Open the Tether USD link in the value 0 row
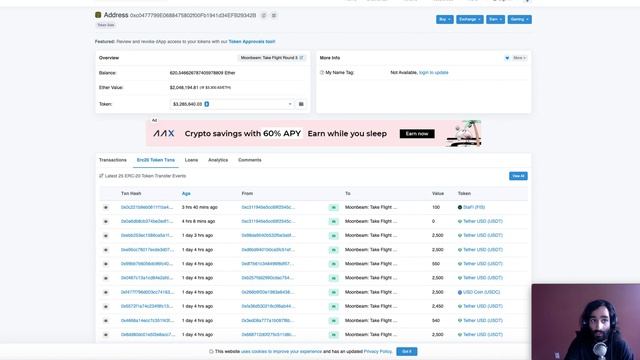640x360 pixels. [483, 221]
